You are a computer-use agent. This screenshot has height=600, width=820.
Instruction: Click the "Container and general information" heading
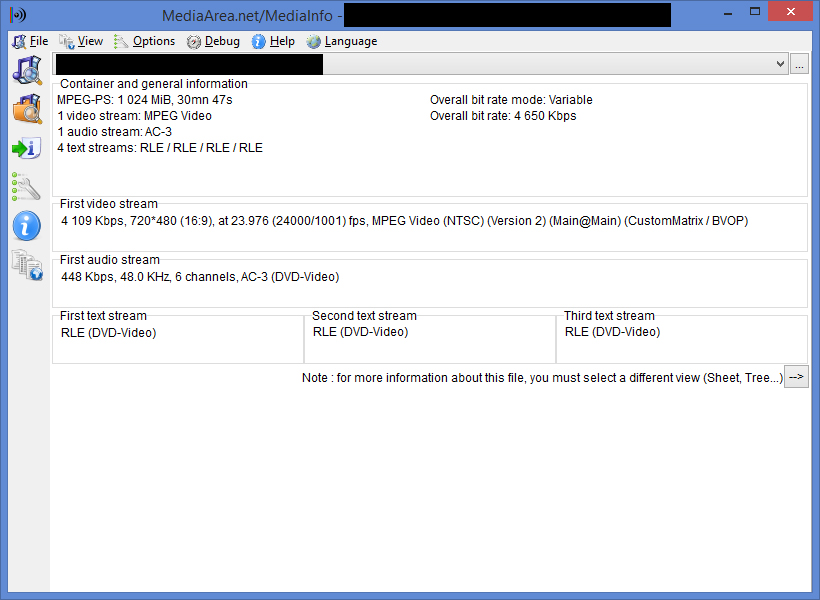(154, 84)
